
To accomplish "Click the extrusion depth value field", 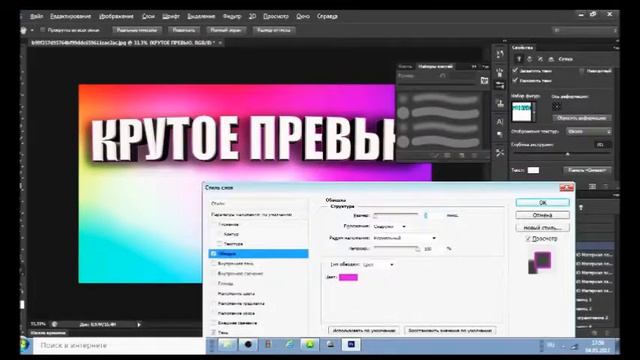I will click(602, 144).
